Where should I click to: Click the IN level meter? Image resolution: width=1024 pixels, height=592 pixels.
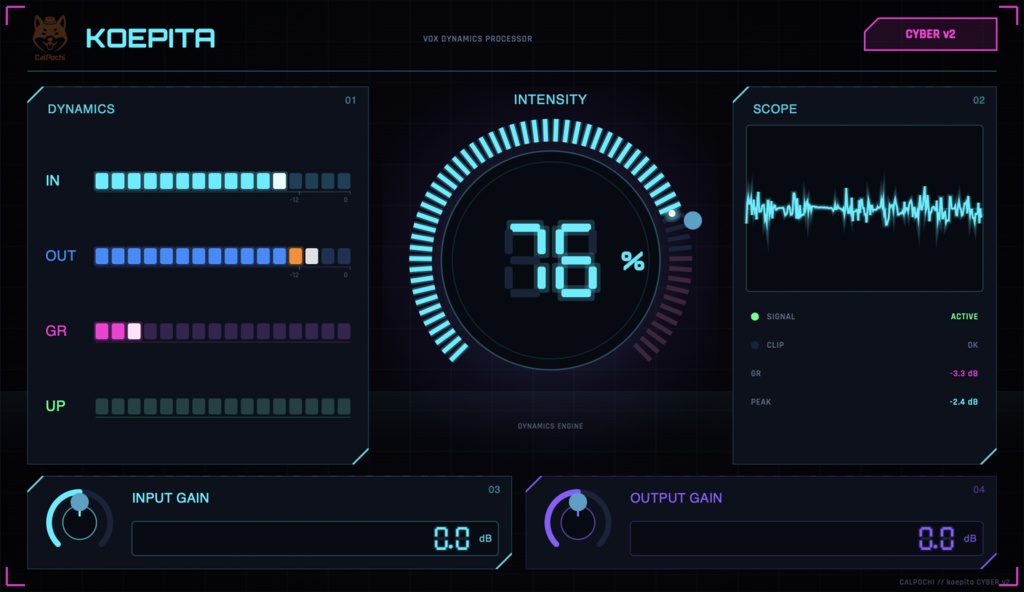pyautogui.click(x=223, y=181)
